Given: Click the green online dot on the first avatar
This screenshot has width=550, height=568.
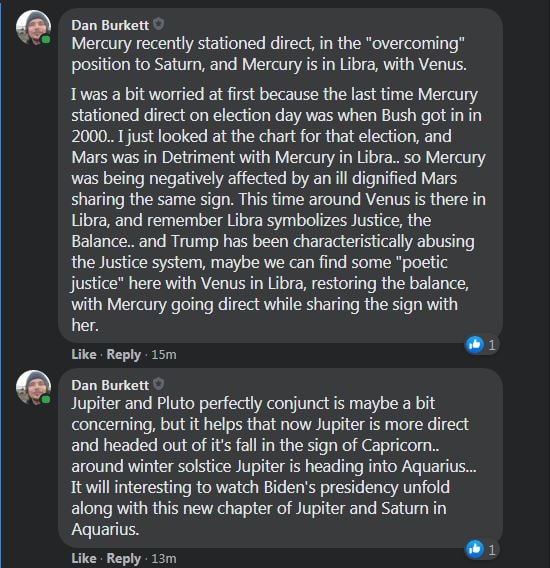Looking at the screenshot, I should coord(46,39).
